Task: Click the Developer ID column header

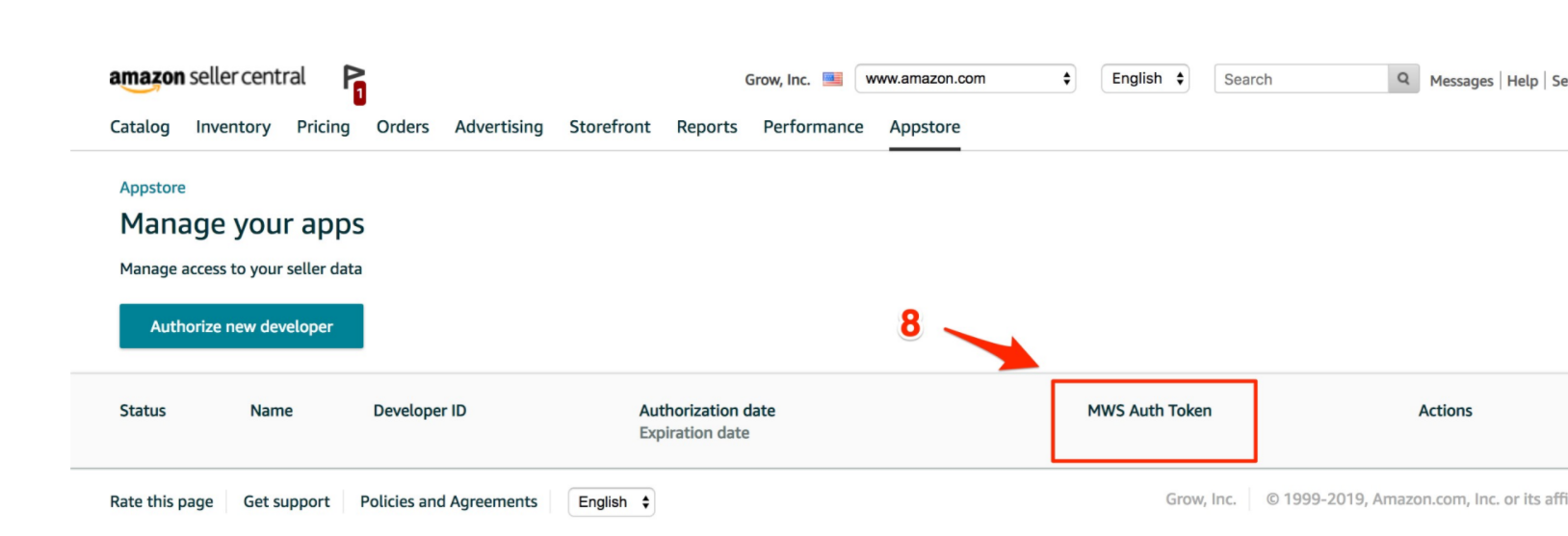Action: [x=420, y=411]
